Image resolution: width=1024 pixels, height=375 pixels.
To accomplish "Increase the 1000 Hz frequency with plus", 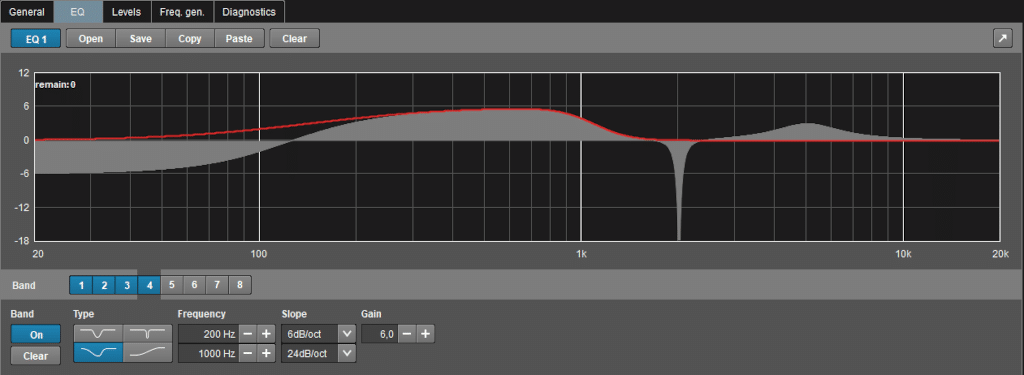I will pyautogui.click(x=266, y=353).
